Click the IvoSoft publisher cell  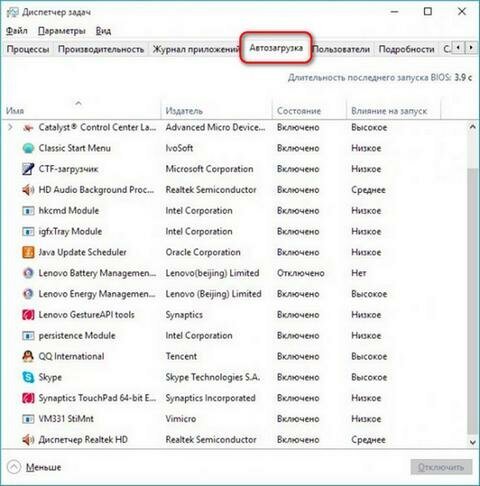click(179, 148)
